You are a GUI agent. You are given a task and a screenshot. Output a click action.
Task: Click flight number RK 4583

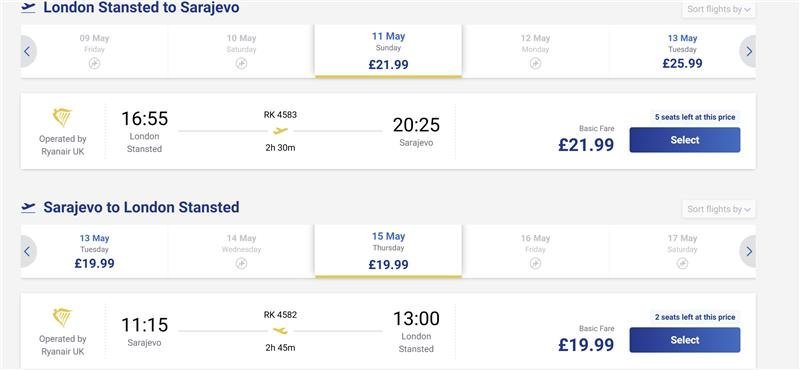click(x=280, y=115)
